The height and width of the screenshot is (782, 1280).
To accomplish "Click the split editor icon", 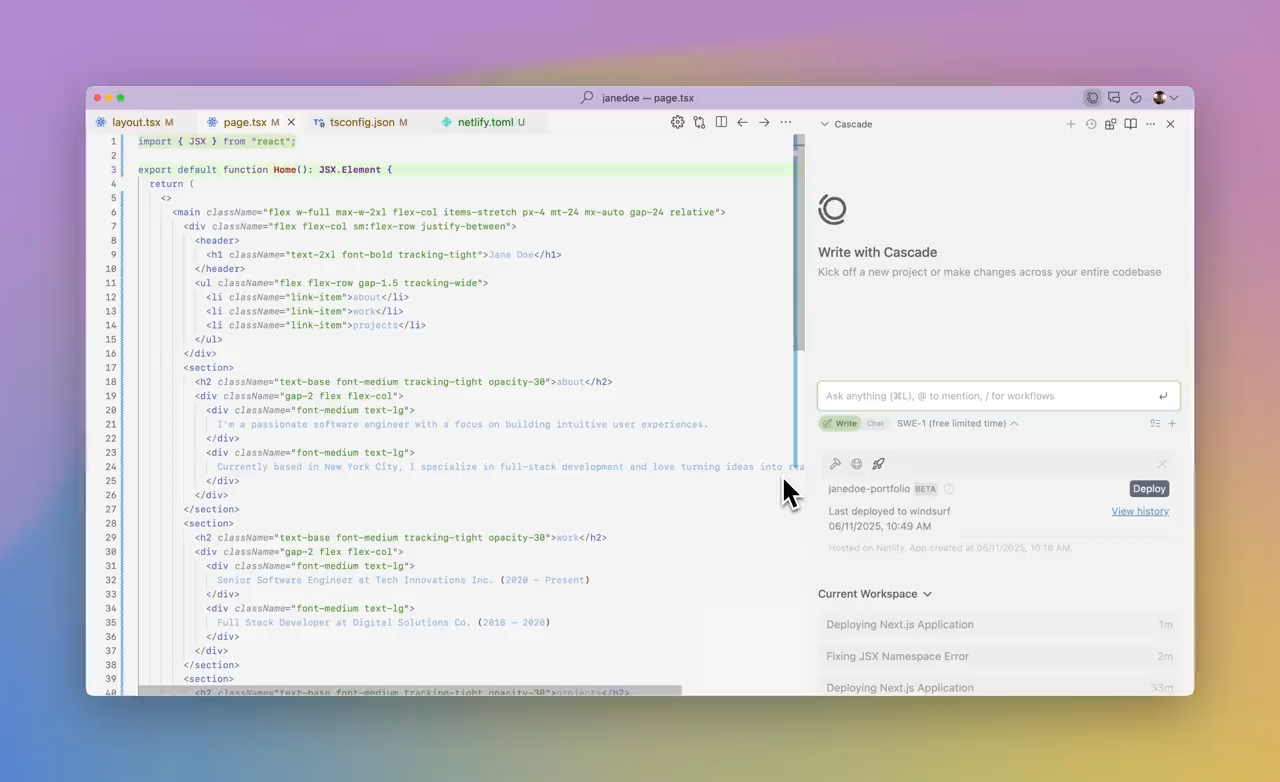I will point(721,122).
